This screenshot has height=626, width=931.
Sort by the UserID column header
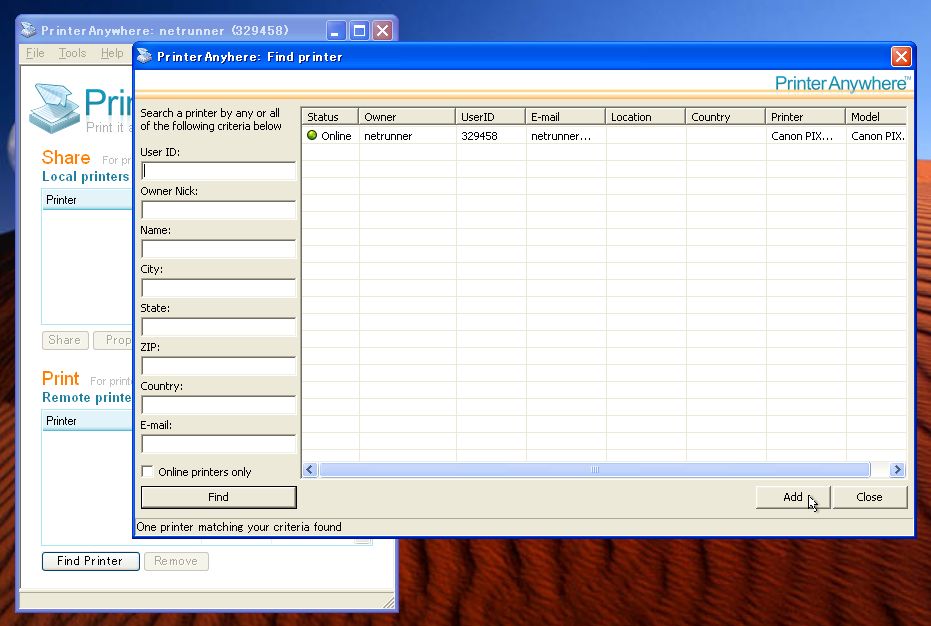(490, 116)
